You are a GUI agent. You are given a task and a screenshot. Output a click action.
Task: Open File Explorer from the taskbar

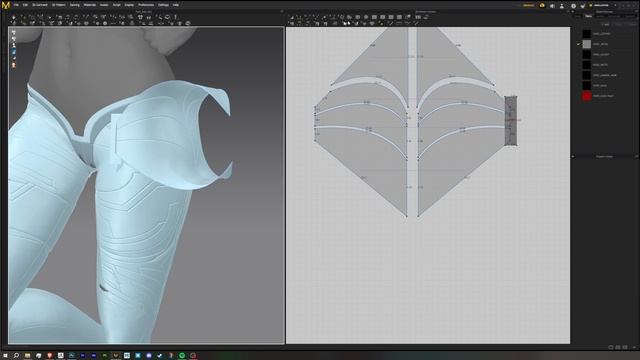pyautogui.click(x=27, y=356)
